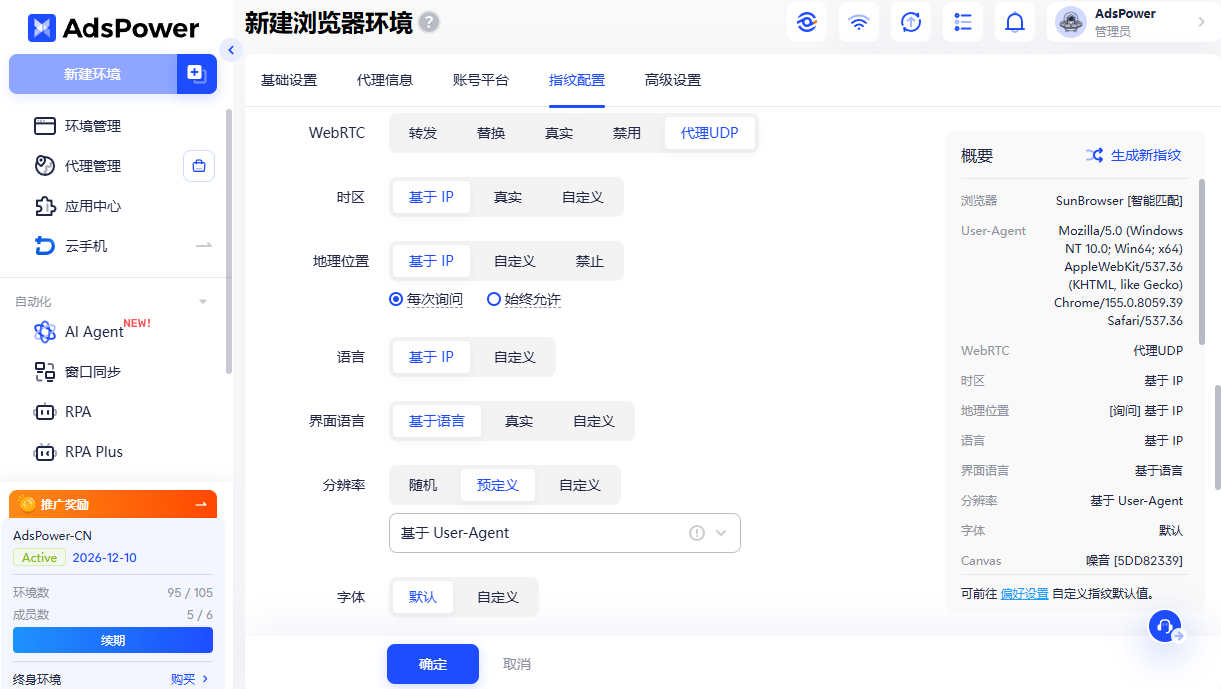Switch to the 代理信息 tab
Image resolution: width=1221 pixels, height=689 pixels.
[385, 80]
